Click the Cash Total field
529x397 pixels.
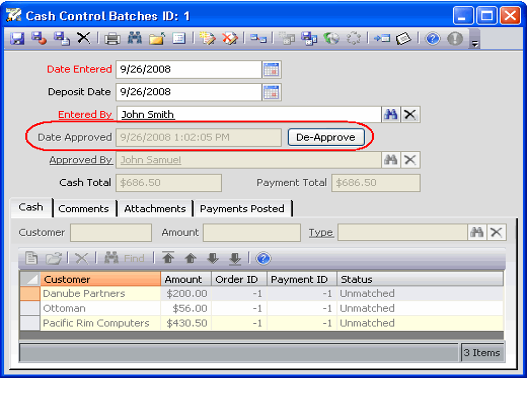(x=169, y=183)
